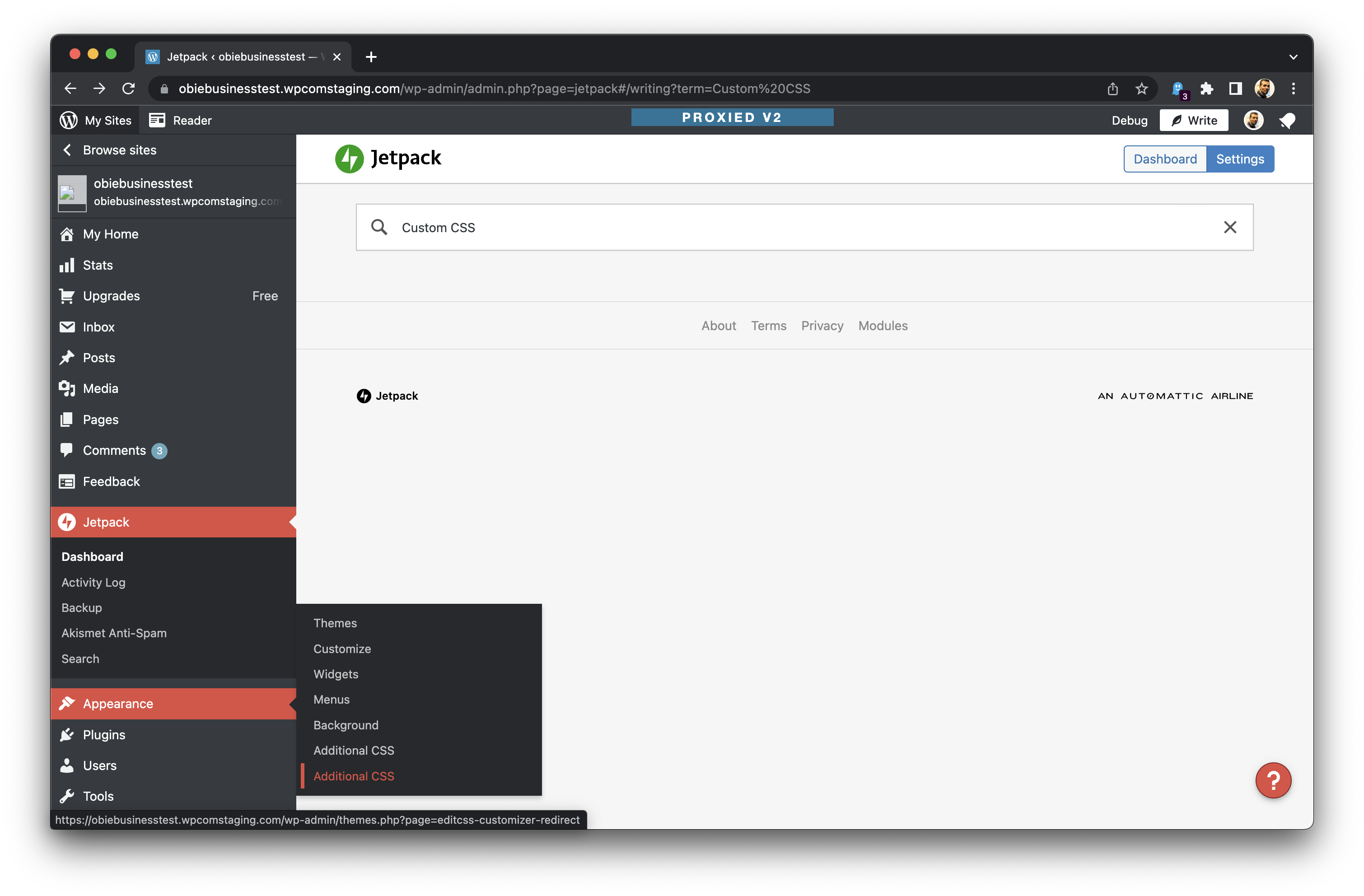
Task: Open a new browser tab
Action: coord(371,57)
